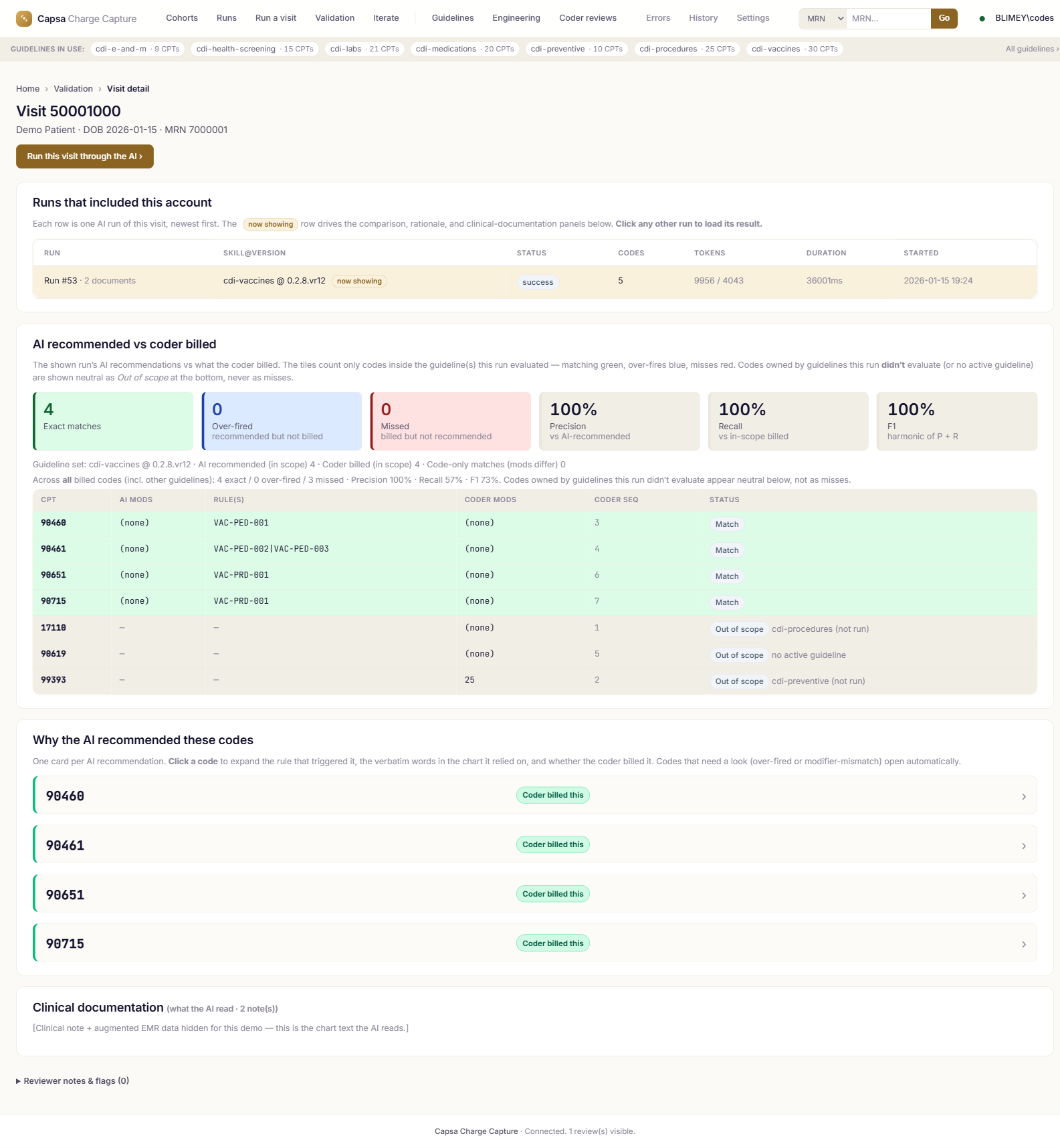The image size is (1060, 1148).
Task: Click the Missed tile
Action: point(451,421)
